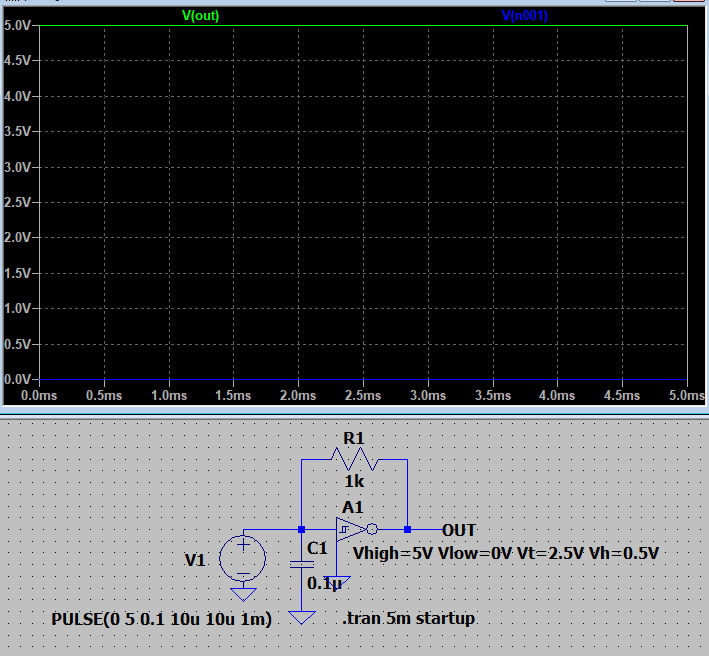Image resolution: width=709 pixels, height=656 pixels.
Task: Click the junction node at inverter output
Action: (x=408, y=529)
